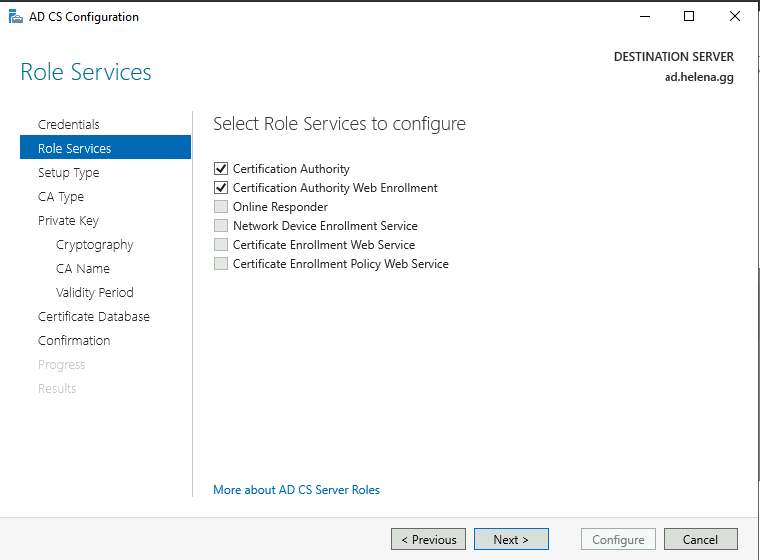This screenshot has width=760, height=560.
Task: Open the Private Key section
Action: coord(68,221)
